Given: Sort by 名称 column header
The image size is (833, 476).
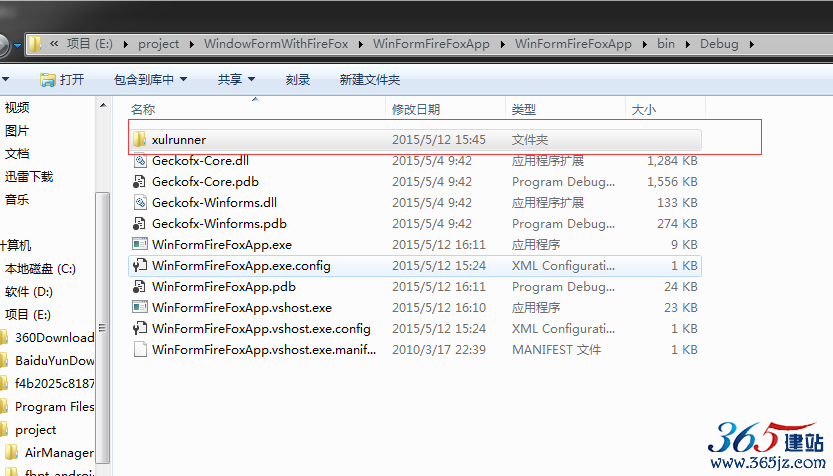Looking at the screenshot, I should 143,109.
